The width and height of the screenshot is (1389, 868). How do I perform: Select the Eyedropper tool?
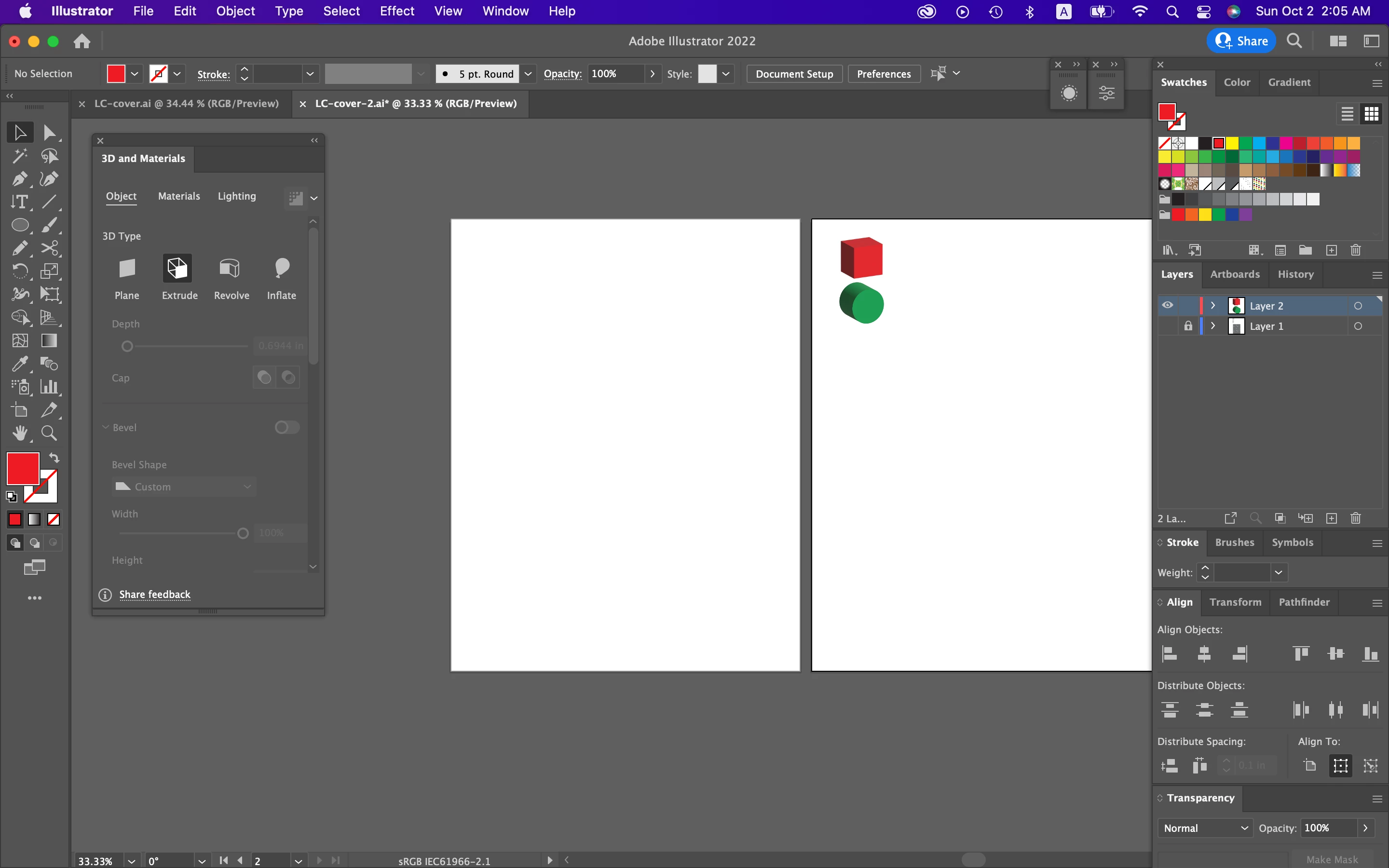pyautogui.click(x=19, y=364)
